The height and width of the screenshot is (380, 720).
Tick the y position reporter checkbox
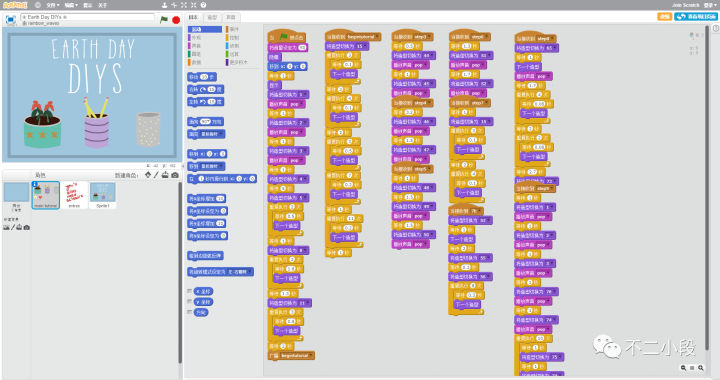click(190, 302)
